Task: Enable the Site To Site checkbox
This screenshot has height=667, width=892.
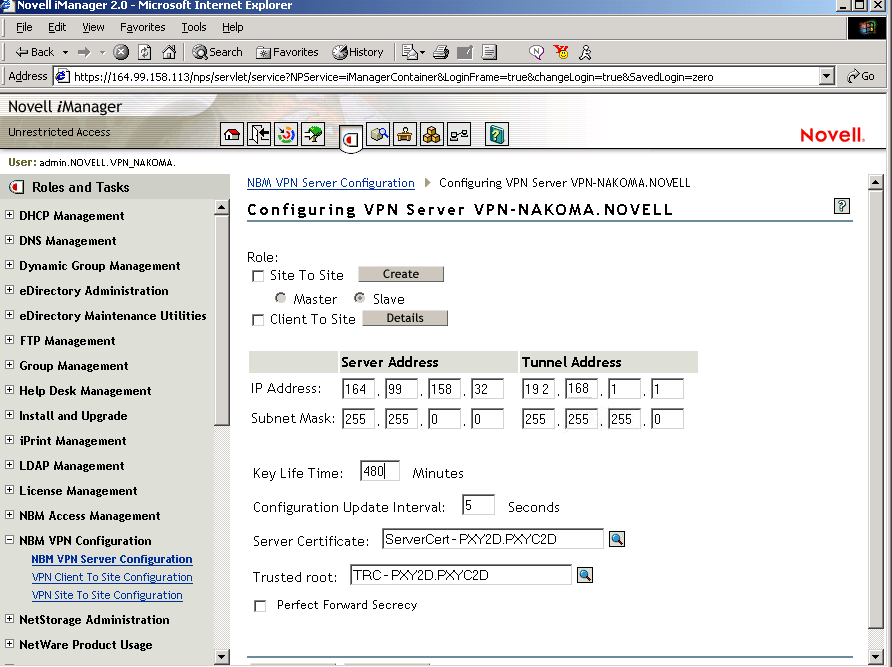Action: coord(259,276)
